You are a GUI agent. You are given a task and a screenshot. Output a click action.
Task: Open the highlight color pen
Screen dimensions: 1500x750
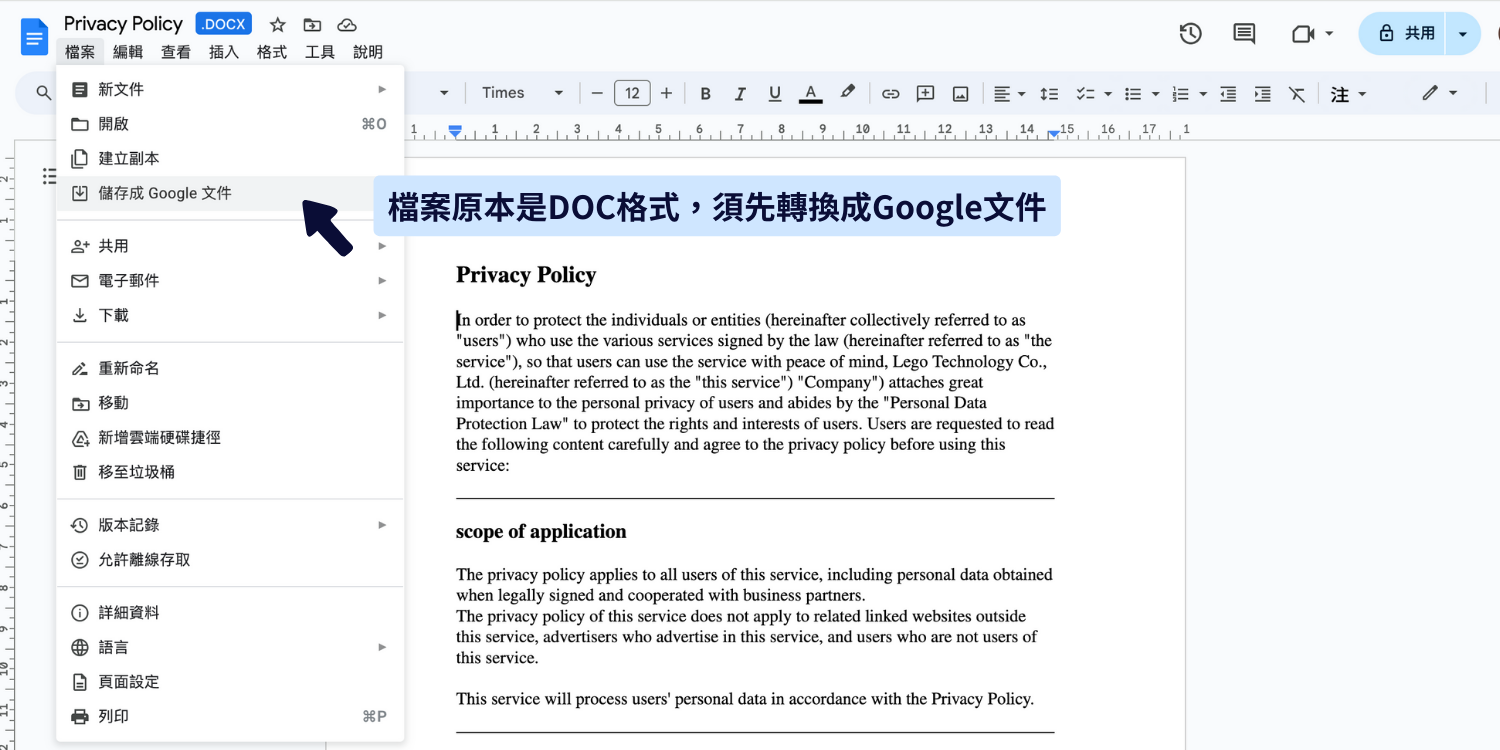pos(847,93)
